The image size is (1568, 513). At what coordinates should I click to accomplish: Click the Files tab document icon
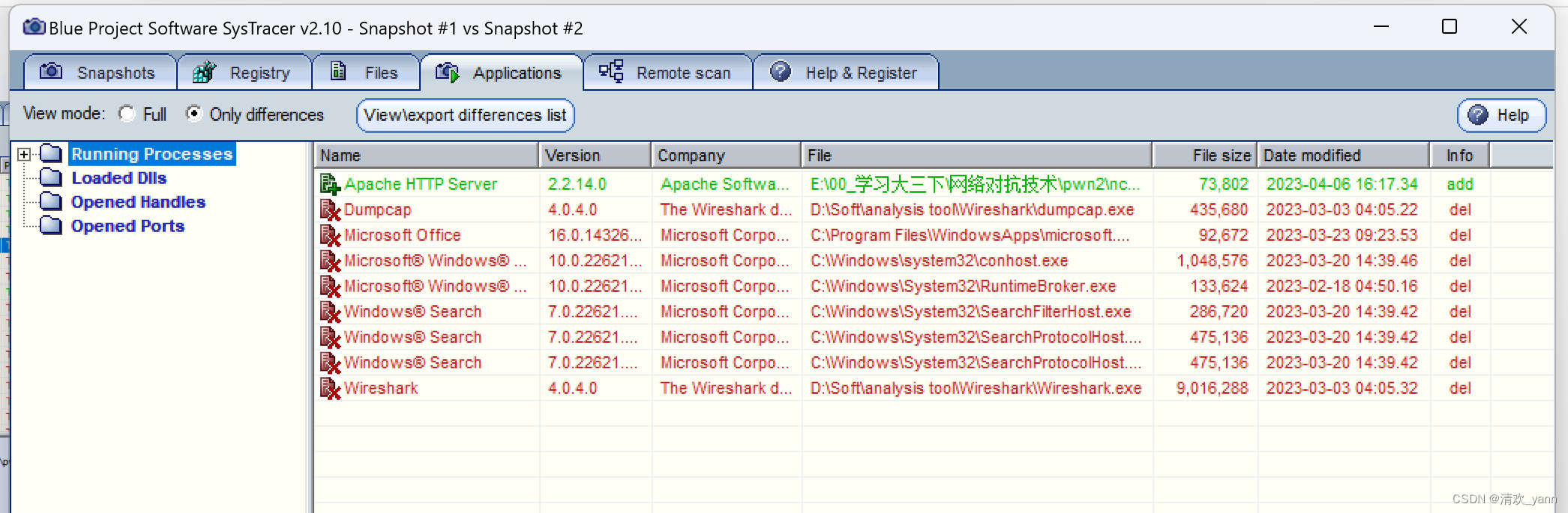(338, 71)
